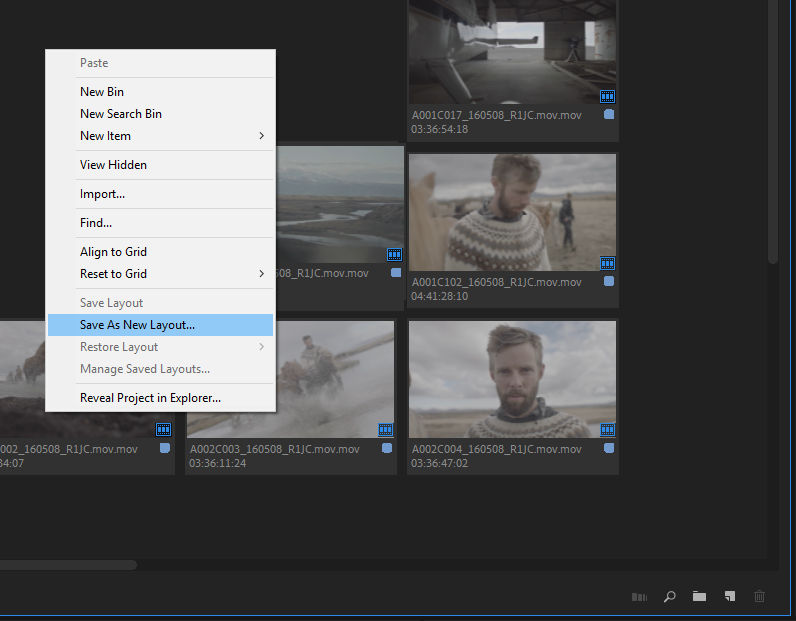Screen dimensions: 796x621
Task: Click the Automate to Sequence icon
Action: (639, 597)
